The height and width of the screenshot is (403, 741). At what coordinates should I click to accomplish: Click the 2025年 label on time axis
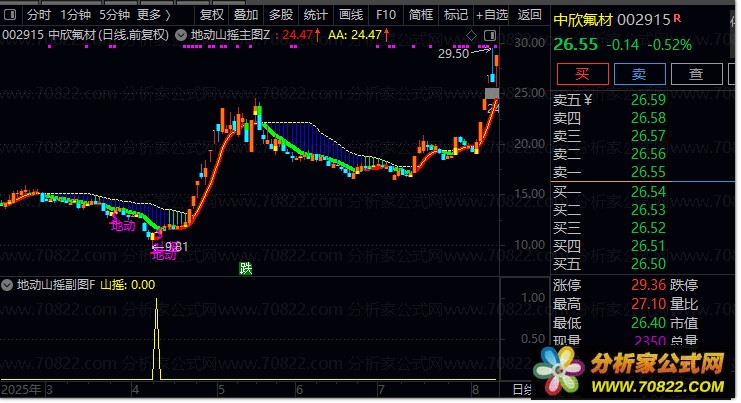coord(21,390)
